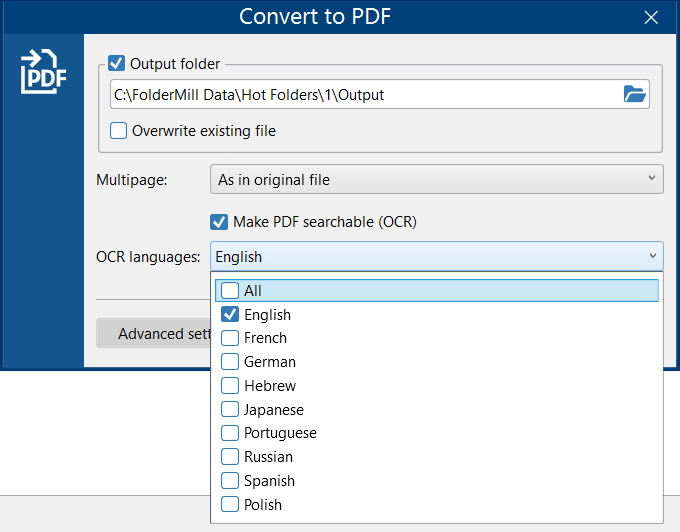Select French in the OCR list

(x=230, y=338)
